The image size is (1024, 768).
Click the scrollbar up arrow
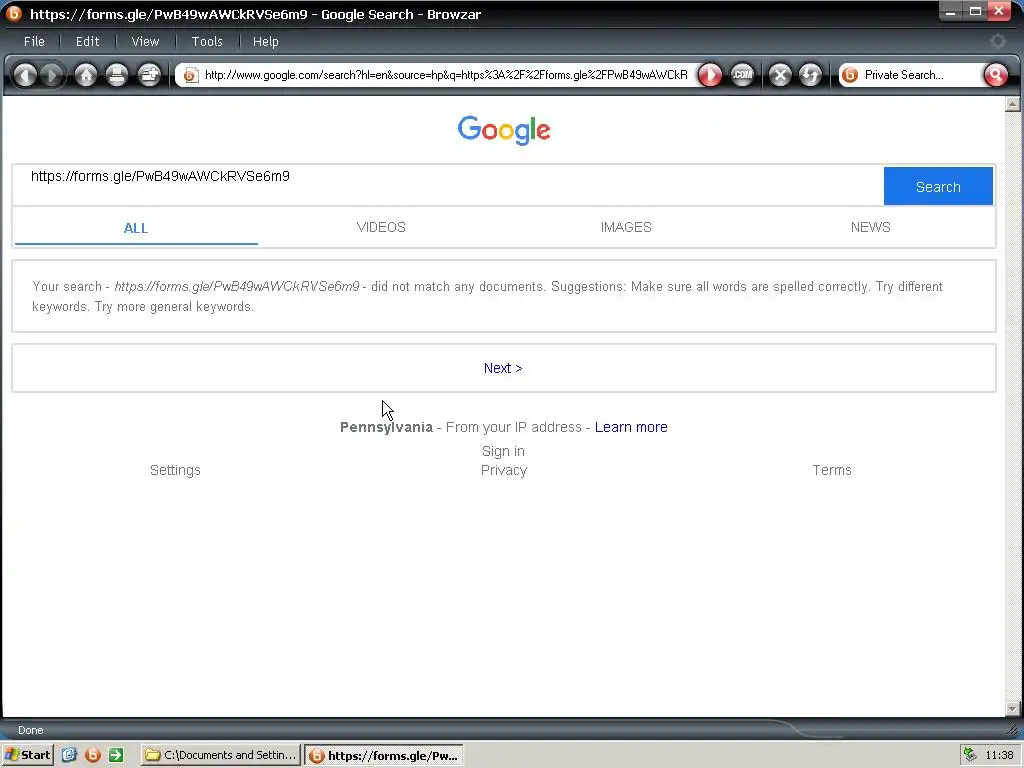1013,104
